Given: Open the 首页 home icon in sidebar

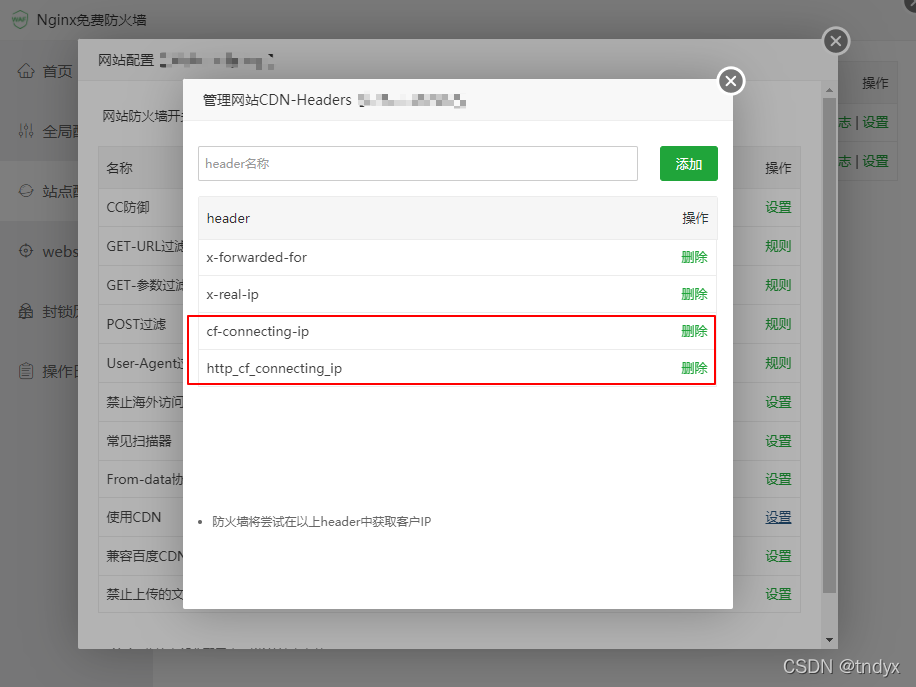Looking at the screenshot, I should 26,71.
